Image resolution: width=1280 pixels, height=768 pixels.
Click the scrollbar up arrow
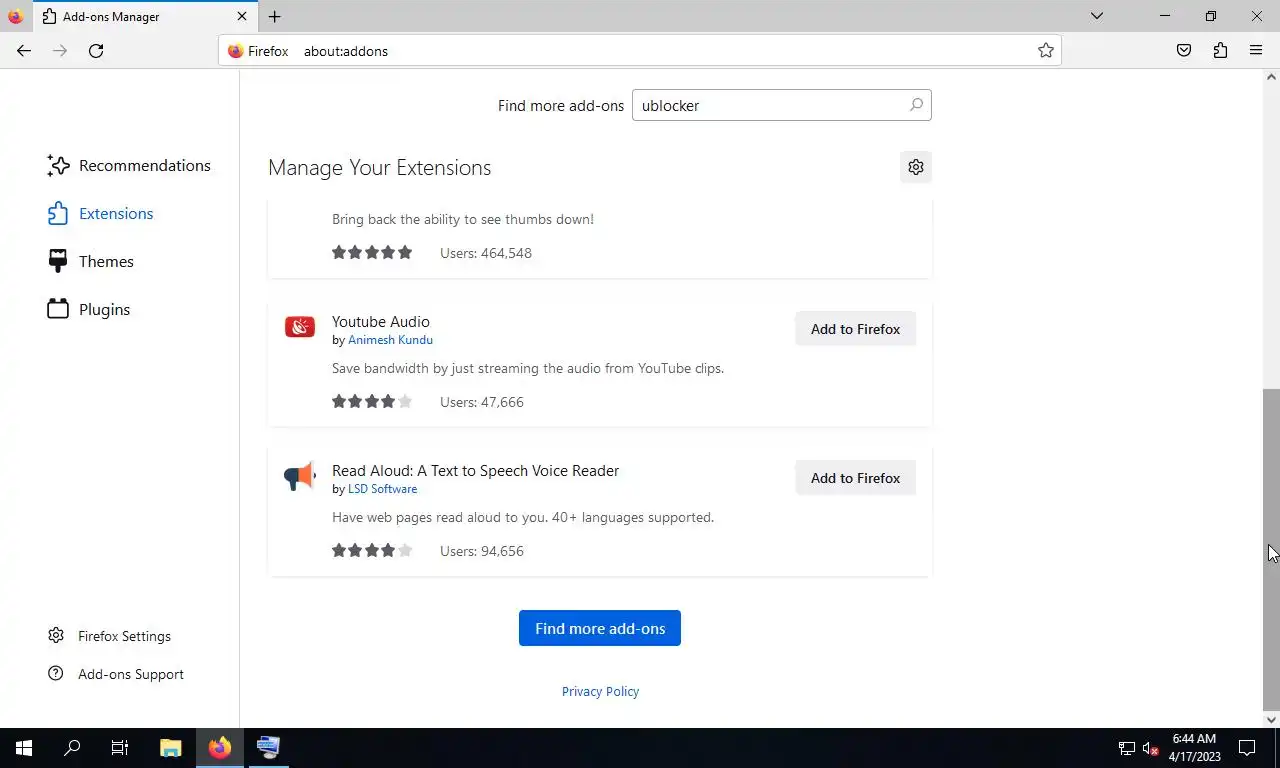(x=1271, y=77)
